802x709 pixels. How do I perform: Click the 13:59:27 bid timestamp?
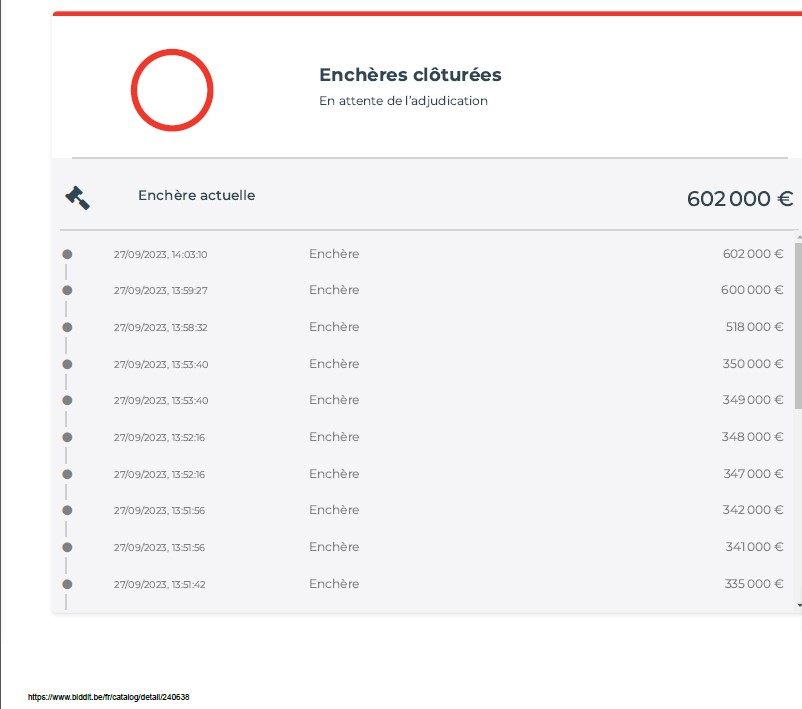click(x=160, y=291)
